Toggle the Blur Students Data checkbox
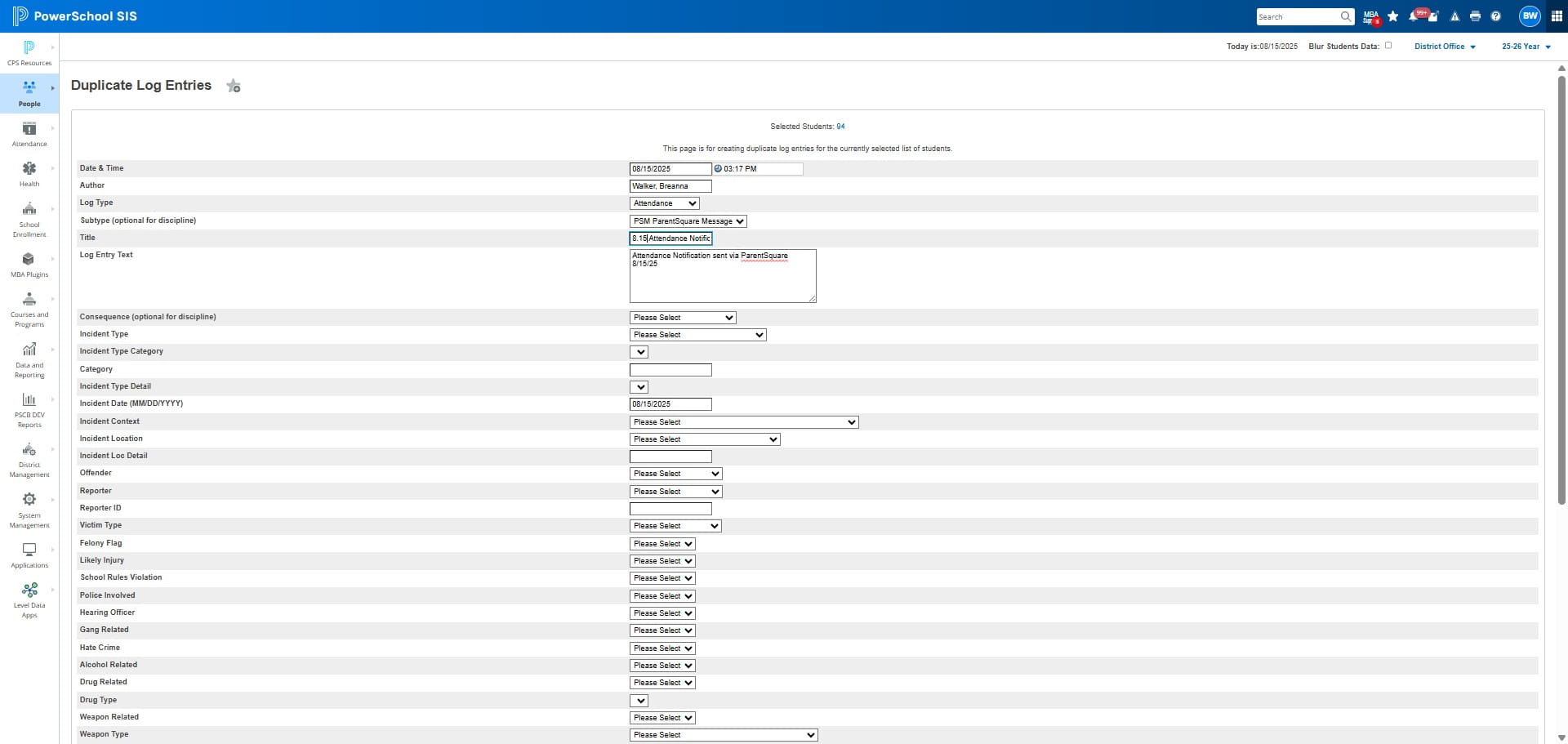The width and height of the screenshot is (1568, 744). click(x=1388, y=46)
